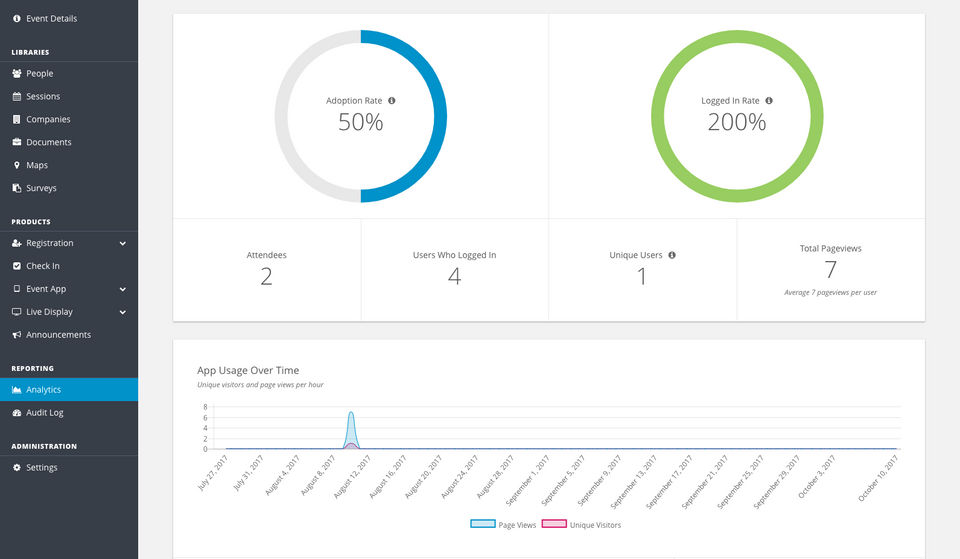The height and width of the screenshot is (559, 960).
Task: Click the Maps pin icon
Action: click(x=17, y=165)
